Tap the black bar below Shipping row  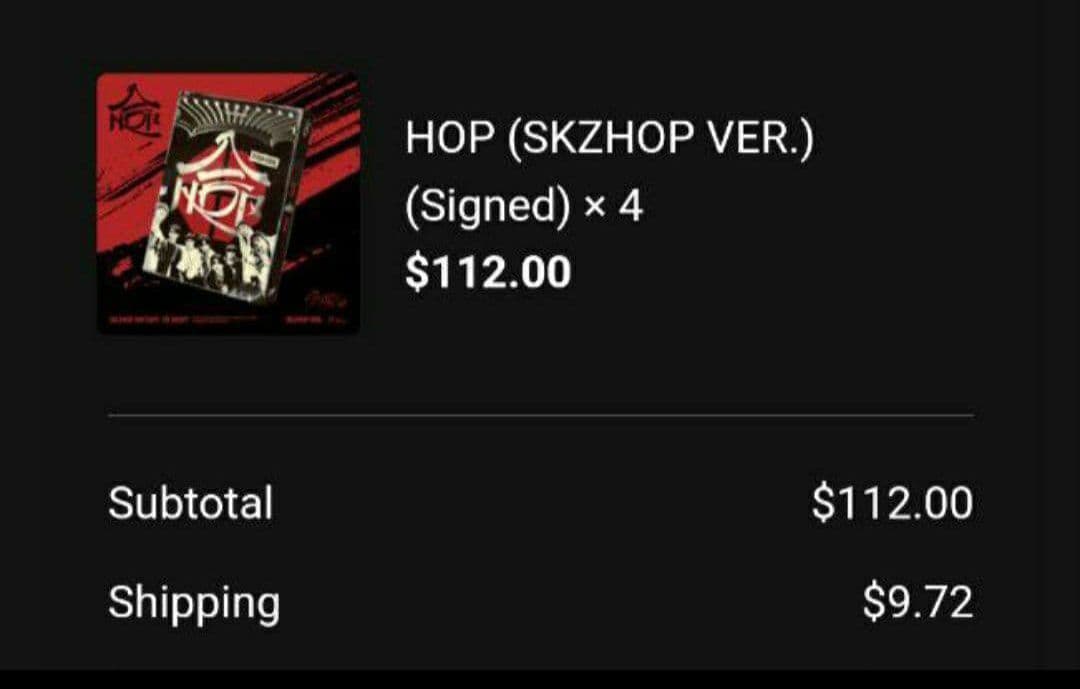[540, 679]
